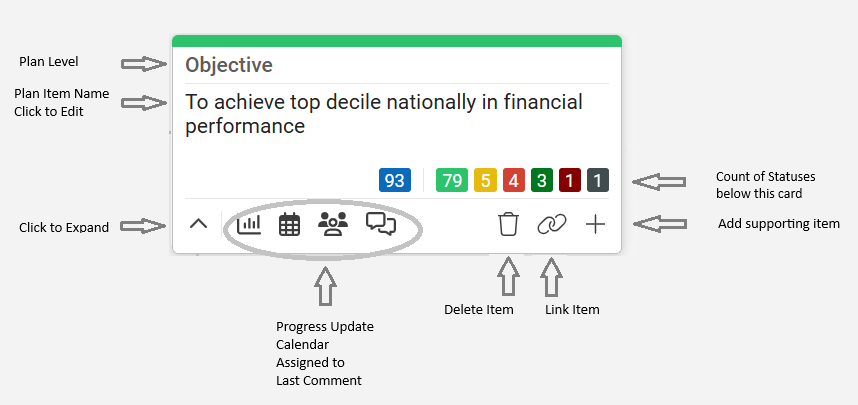Open the calendar icon on the card
This screenshot has width=858, height=405.
coord(289,224)
